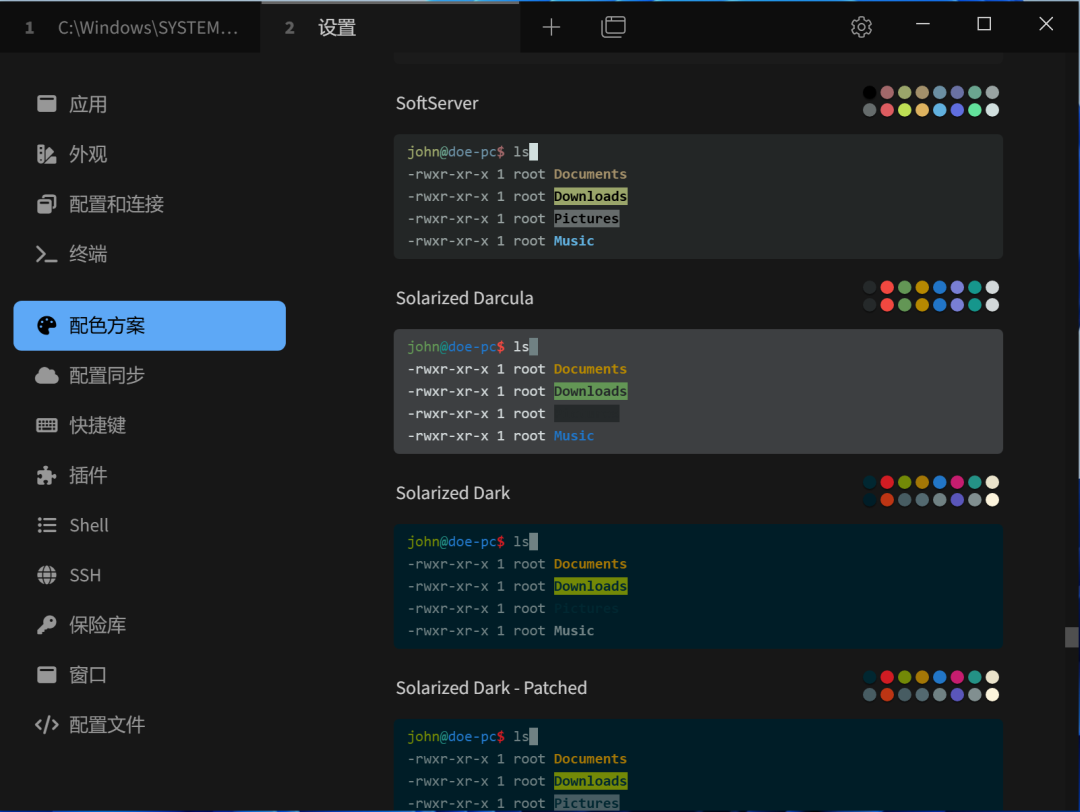Image resolution: width=1080 pixels, height=812 pixels.
Task: Click Solarized Dark - Patched scheme title
Action: click(x=491, y=688)
